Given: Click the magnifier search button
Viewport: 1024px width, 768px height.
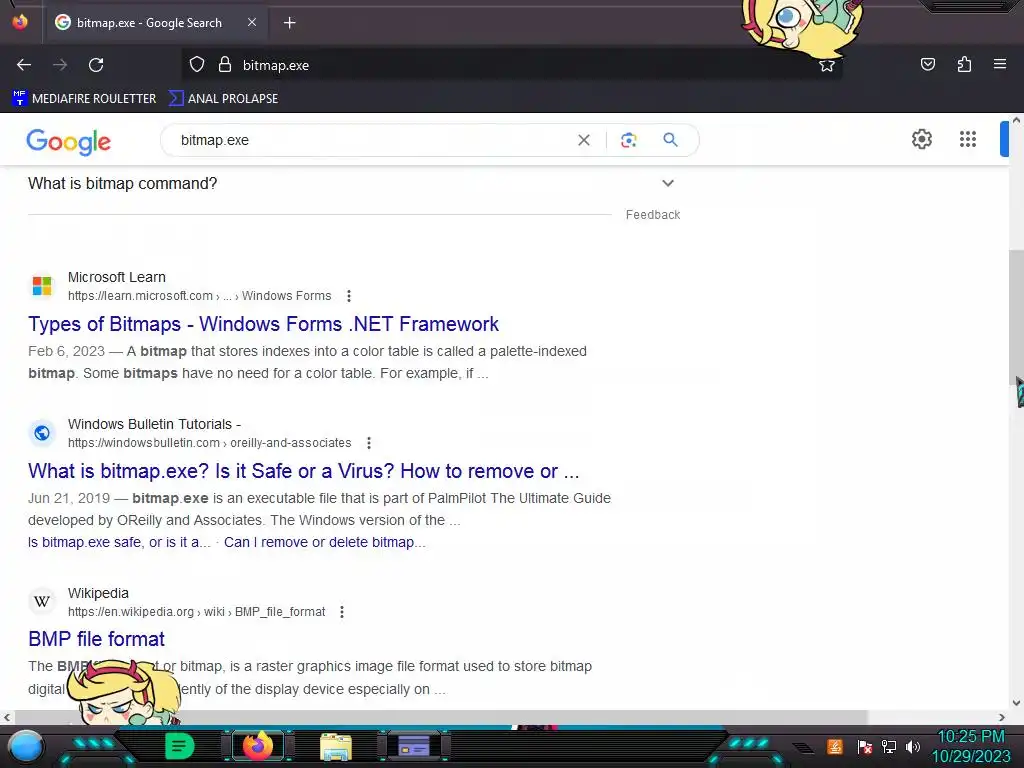Looking at the screenshot, I should pos(670,140).
